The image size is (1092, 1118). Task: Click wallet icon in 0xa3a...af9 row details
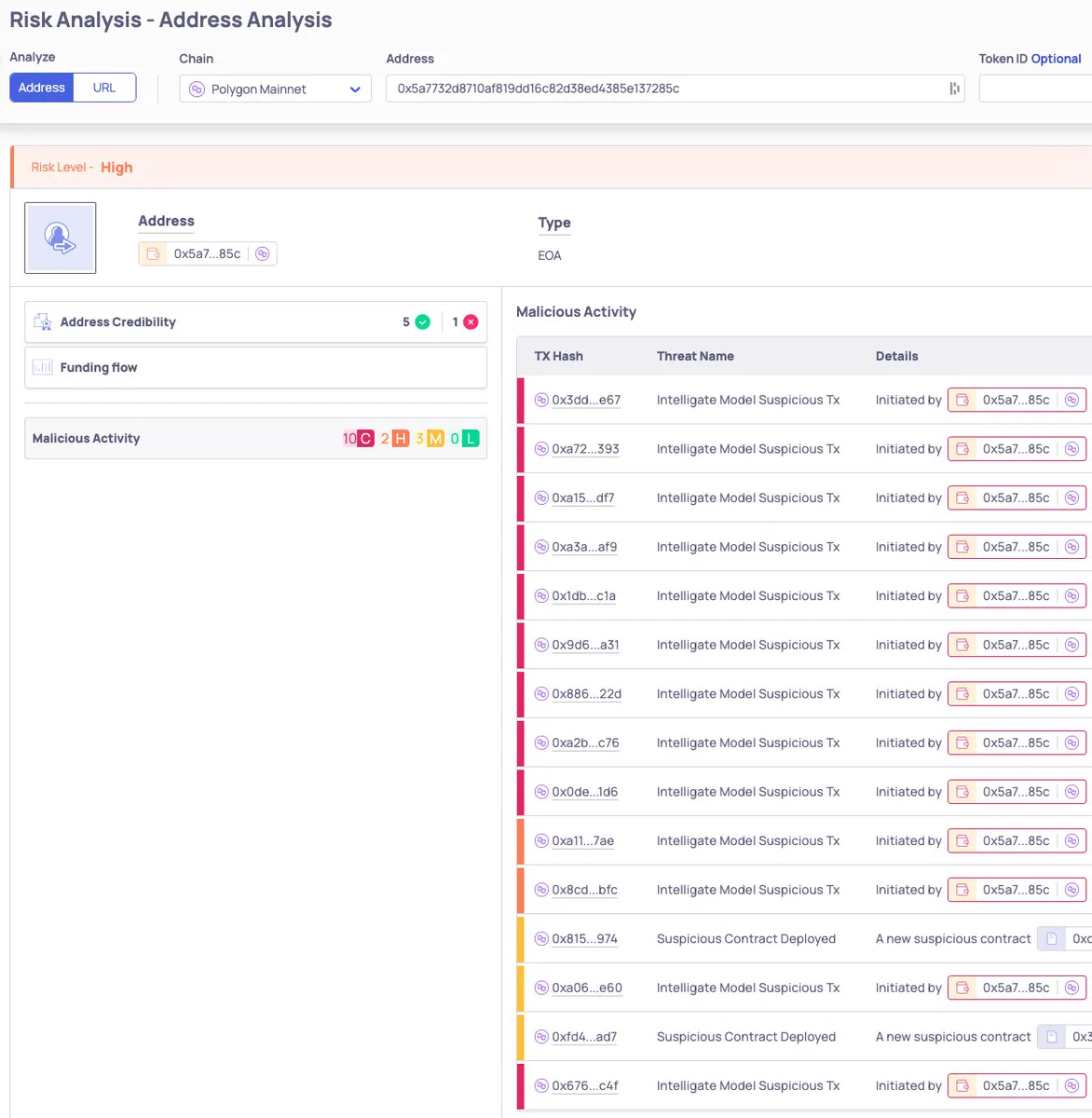point(962,547)
